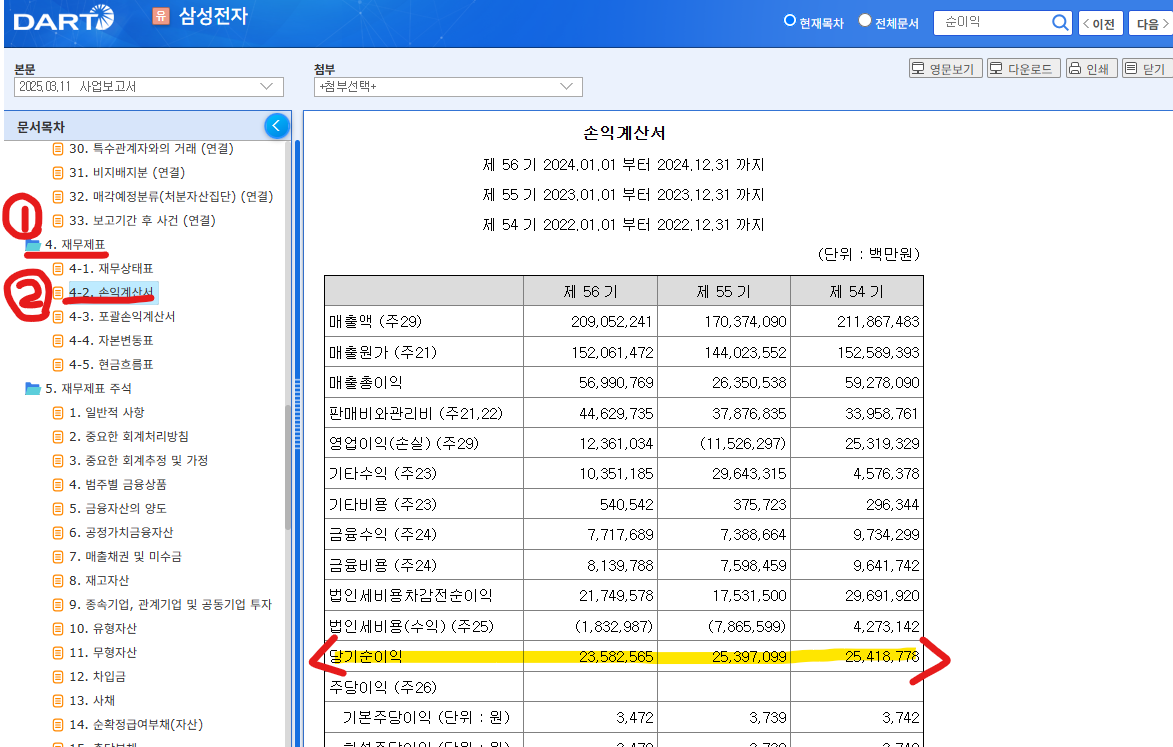Select 4-5. 현금흐름표 in the document tree
This screenshot has height=747, width=1173.
(x=111, y=364)
